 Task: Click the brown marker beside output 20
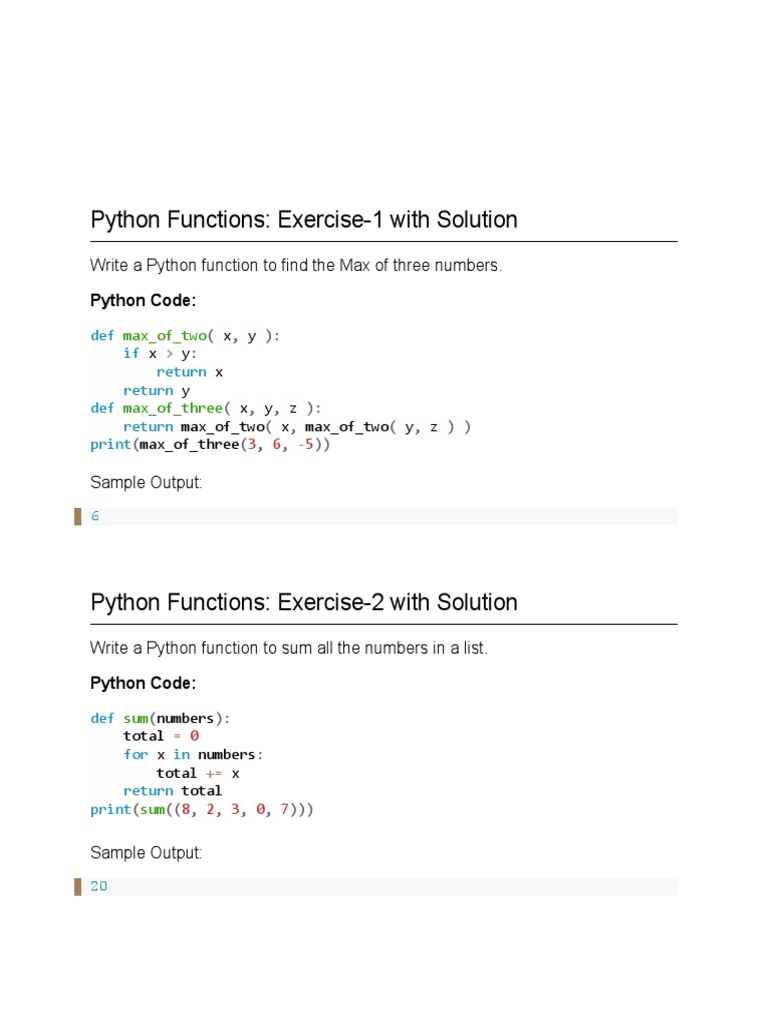pyautogui.click(x=78, y=887)
